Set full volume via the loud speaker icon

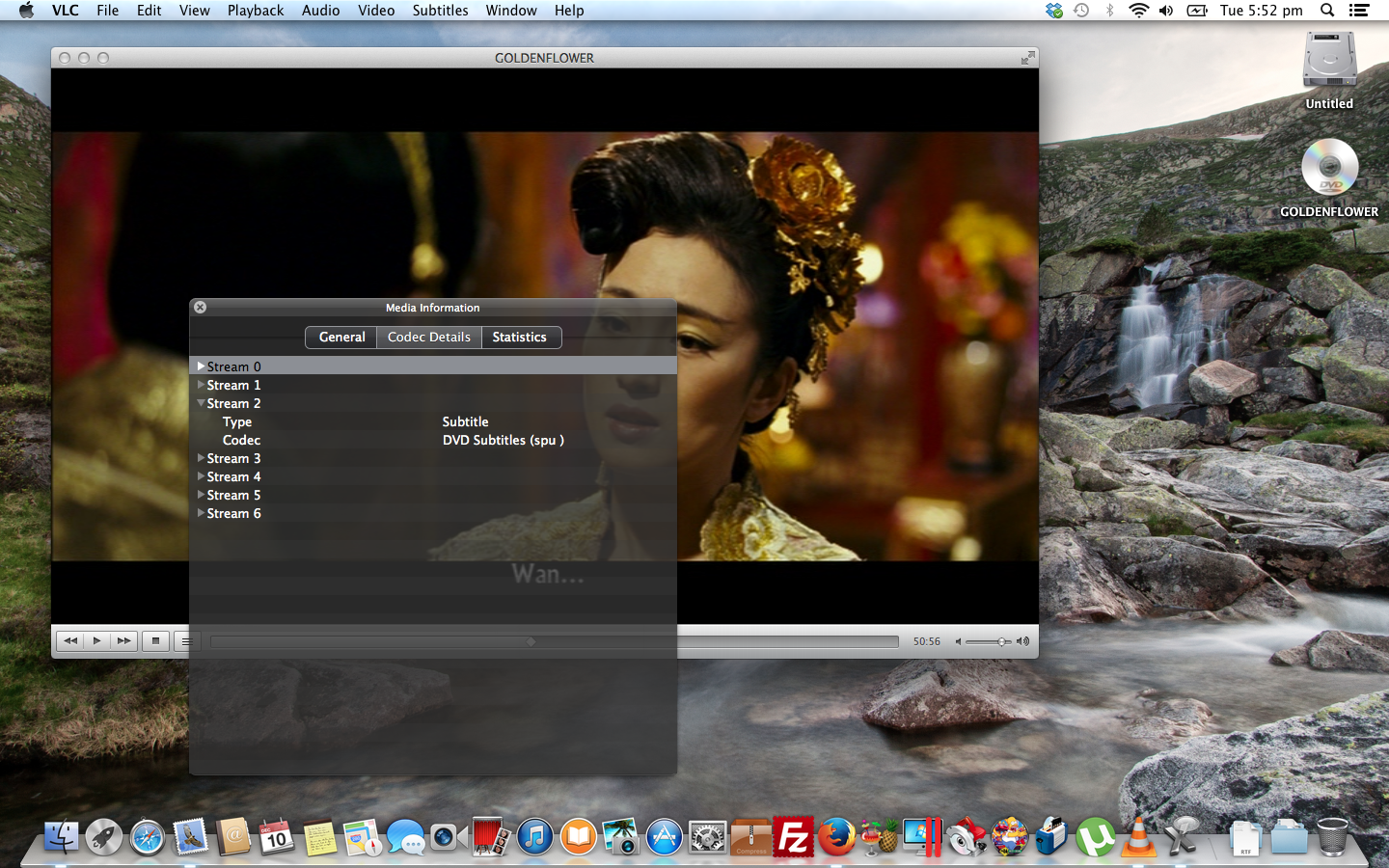tap(1022, 641)
